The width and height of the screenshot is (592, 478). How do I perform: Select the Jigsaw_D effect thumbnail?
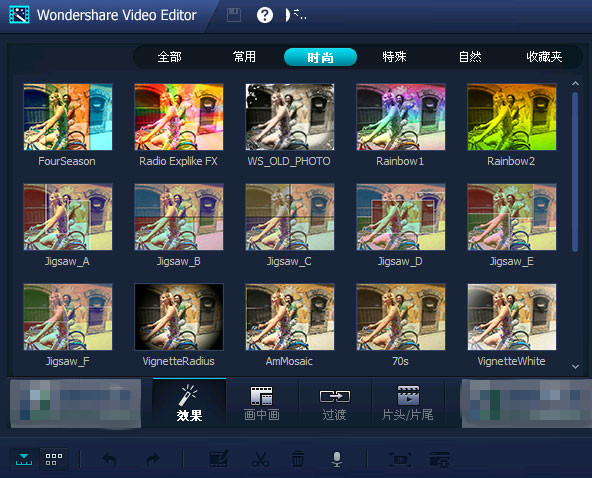401,217
